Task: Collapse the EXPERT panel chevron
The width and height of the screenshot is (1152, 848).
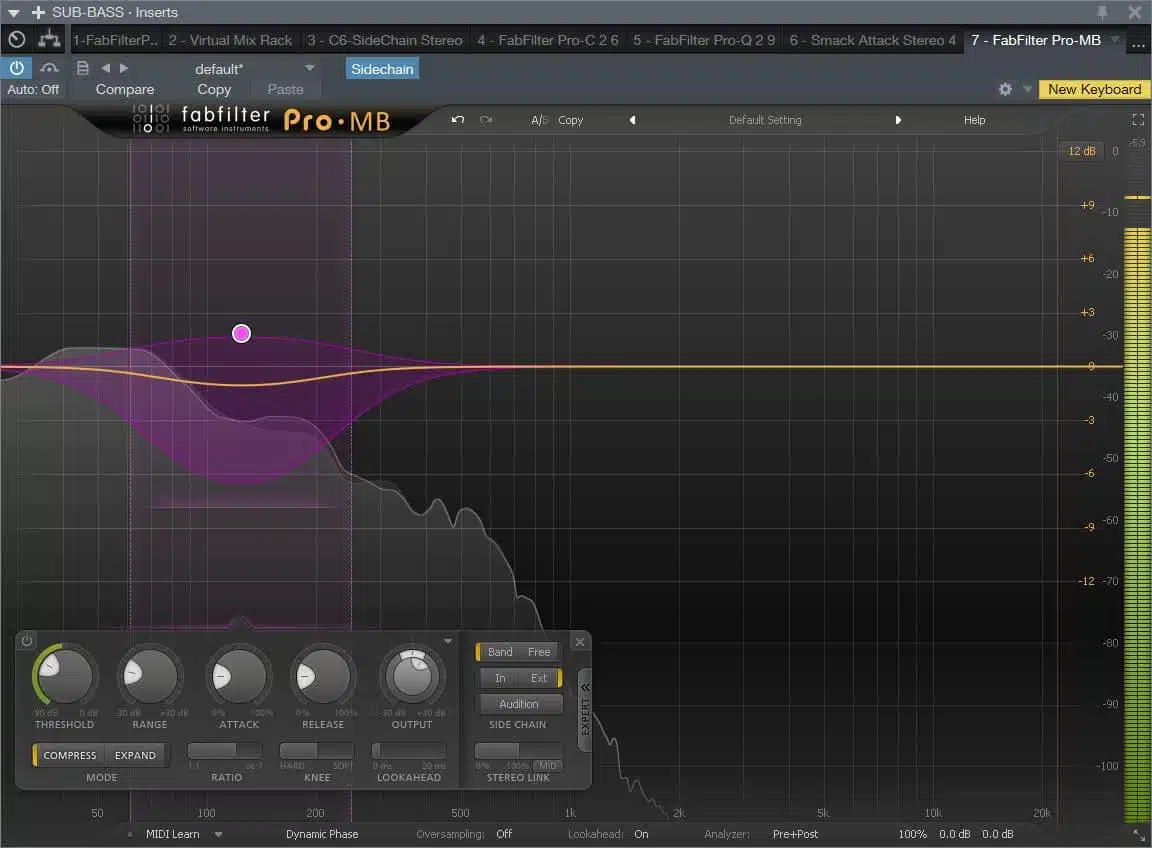Action: point(585,688)
